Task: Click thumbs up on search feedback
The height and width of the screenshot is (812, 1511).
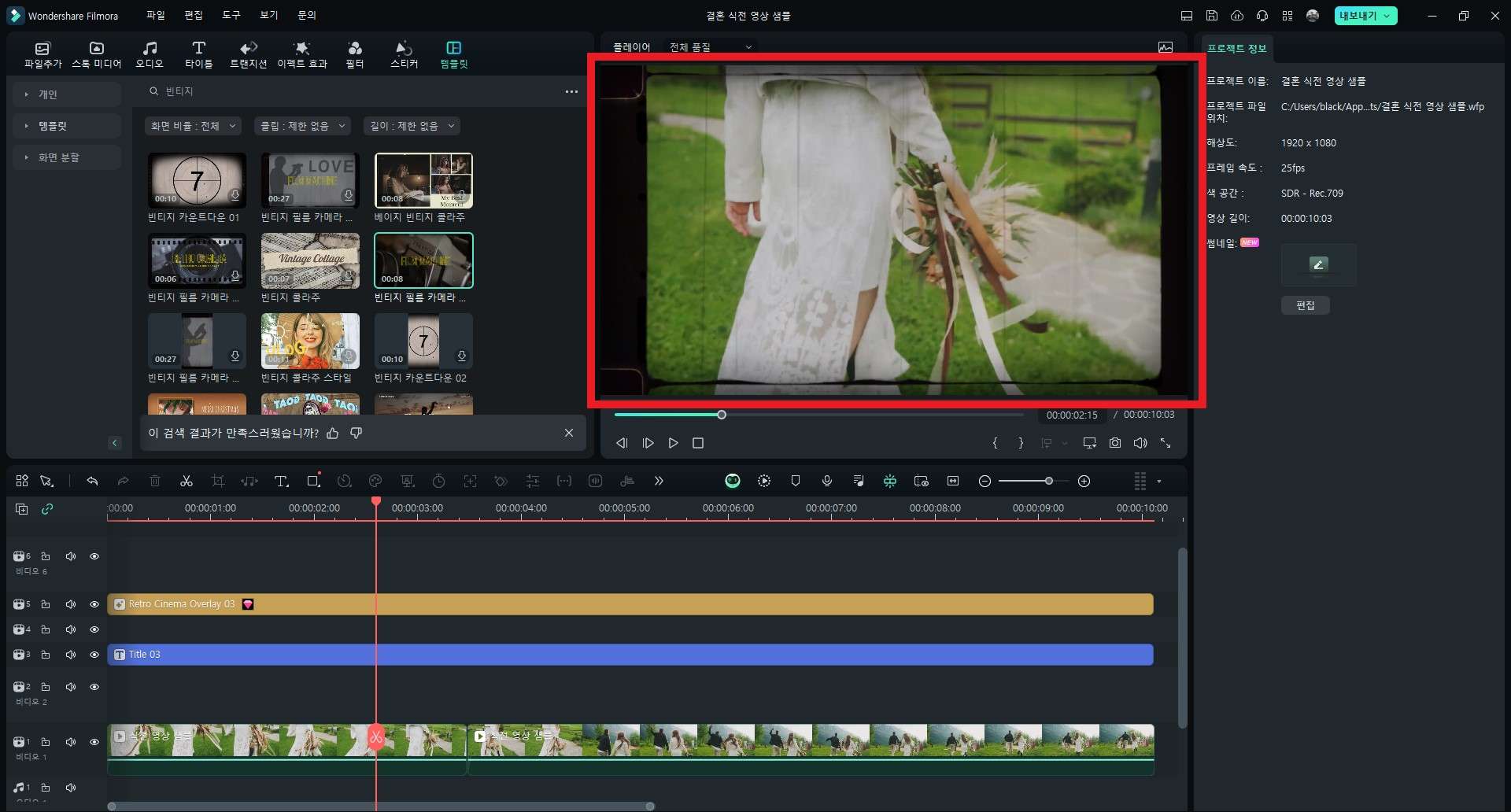Action: [x=333, y=433]
